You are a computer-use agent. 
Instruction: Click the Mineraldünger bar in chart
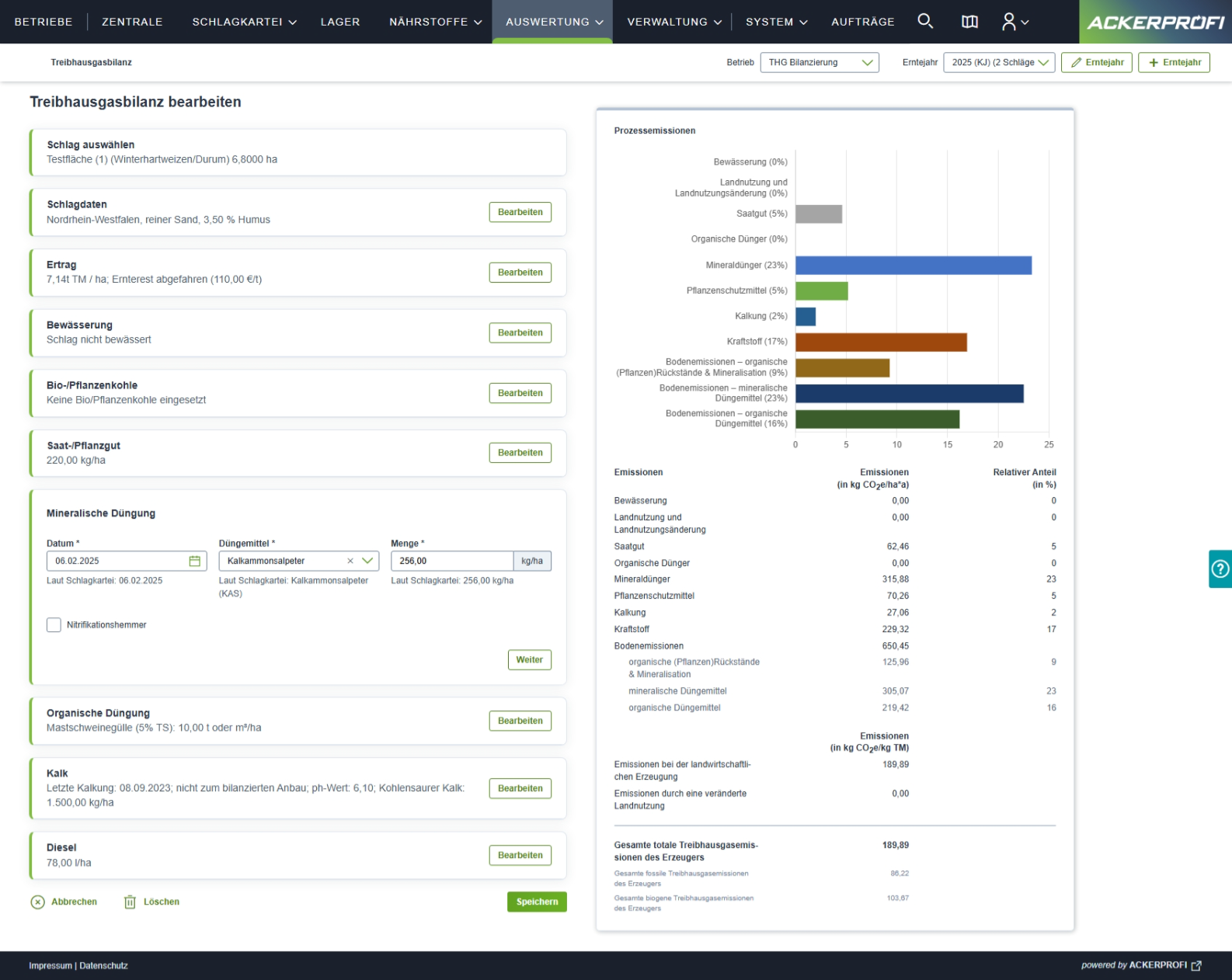913,266
